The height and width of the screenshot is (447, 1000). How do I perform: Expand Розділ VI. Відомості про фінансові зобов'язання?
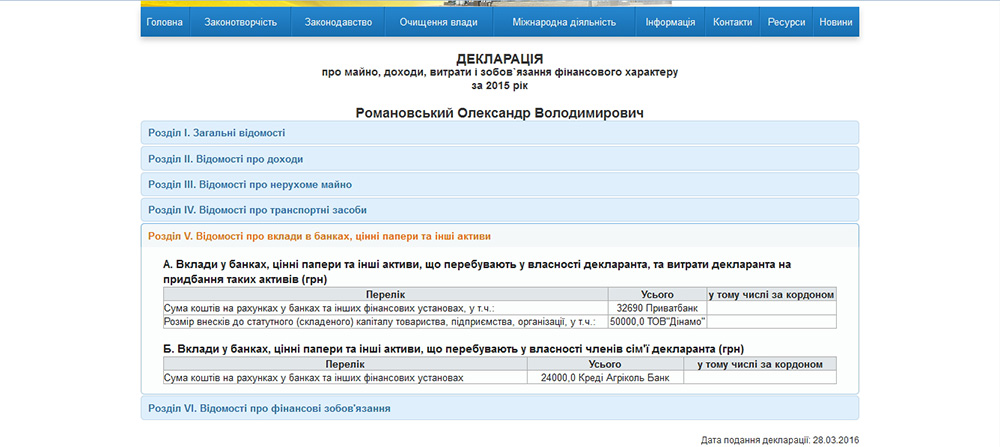[269, 408]
